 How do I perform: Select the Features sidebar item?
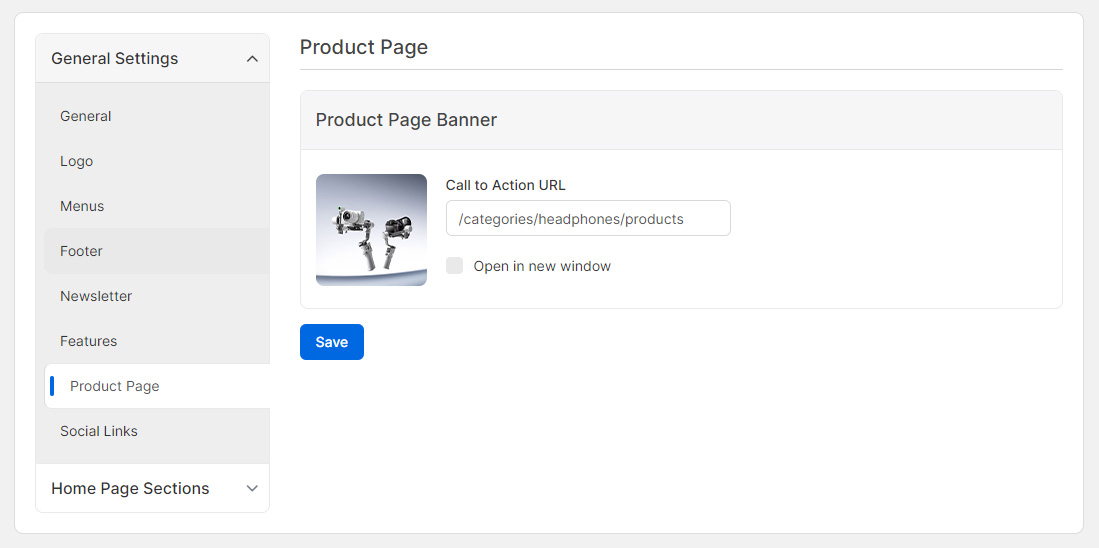click(89, 341)
